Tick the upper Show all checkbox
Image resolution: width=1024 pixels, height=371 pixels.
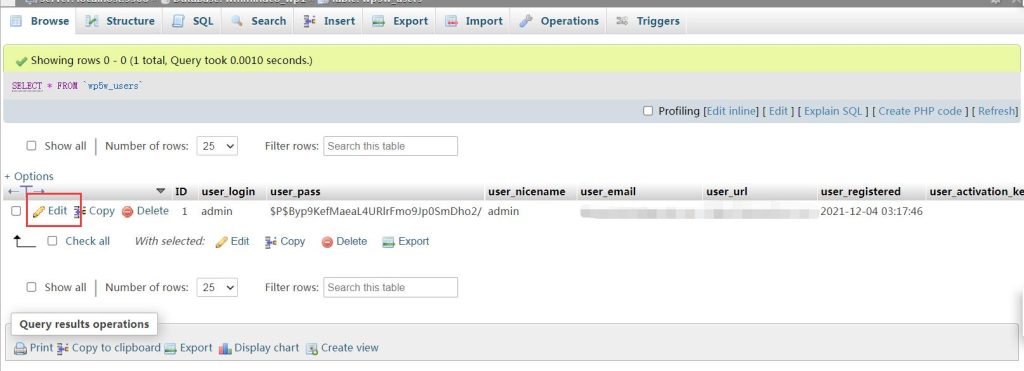[x=31, y=146]
